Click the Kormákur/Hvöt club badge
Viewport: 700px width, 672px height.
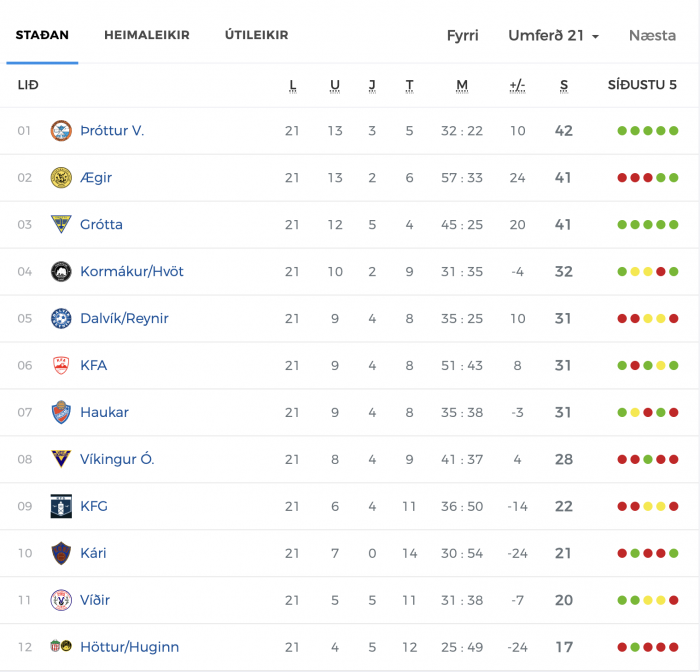(61, 271)
